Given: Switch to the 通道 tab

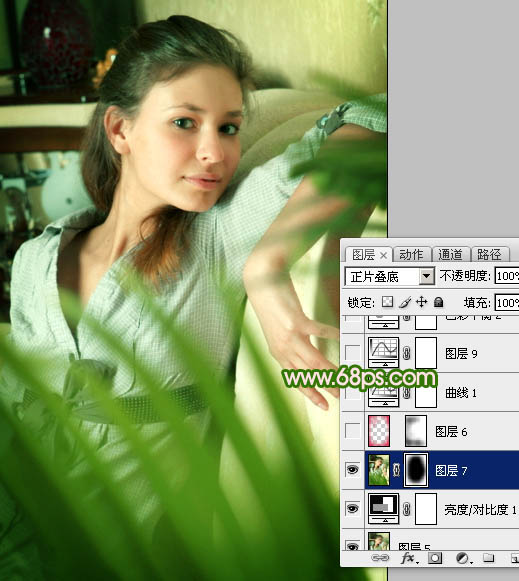Looking at the screenshot, I should pos(450,255).
